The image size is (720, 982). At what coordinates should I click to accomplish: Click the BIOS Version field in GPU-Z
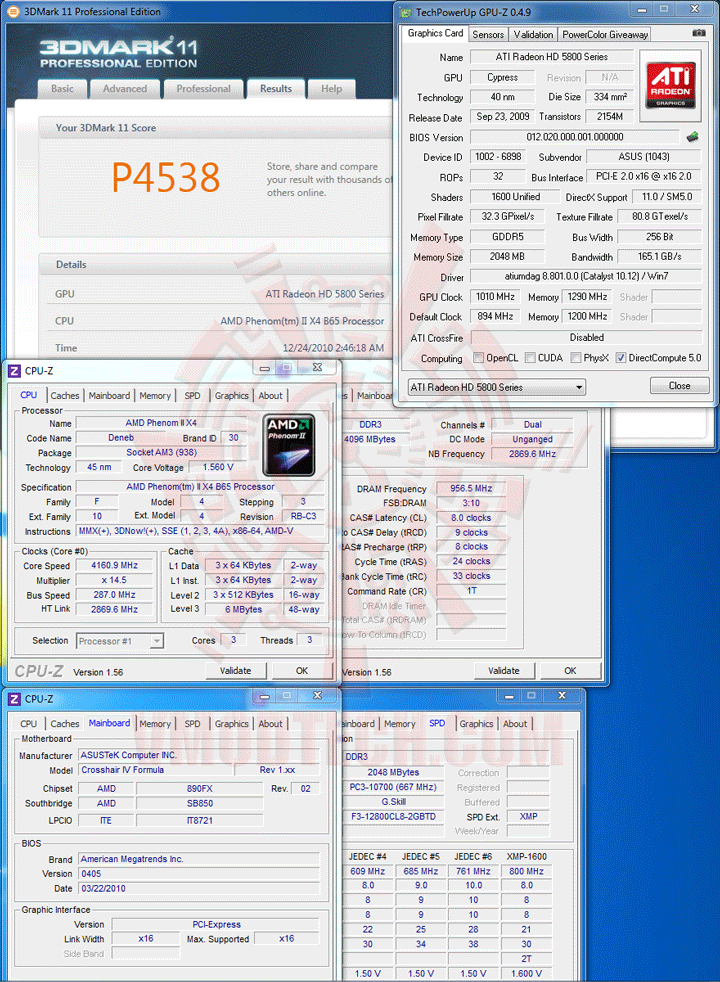tap(575, 137)
